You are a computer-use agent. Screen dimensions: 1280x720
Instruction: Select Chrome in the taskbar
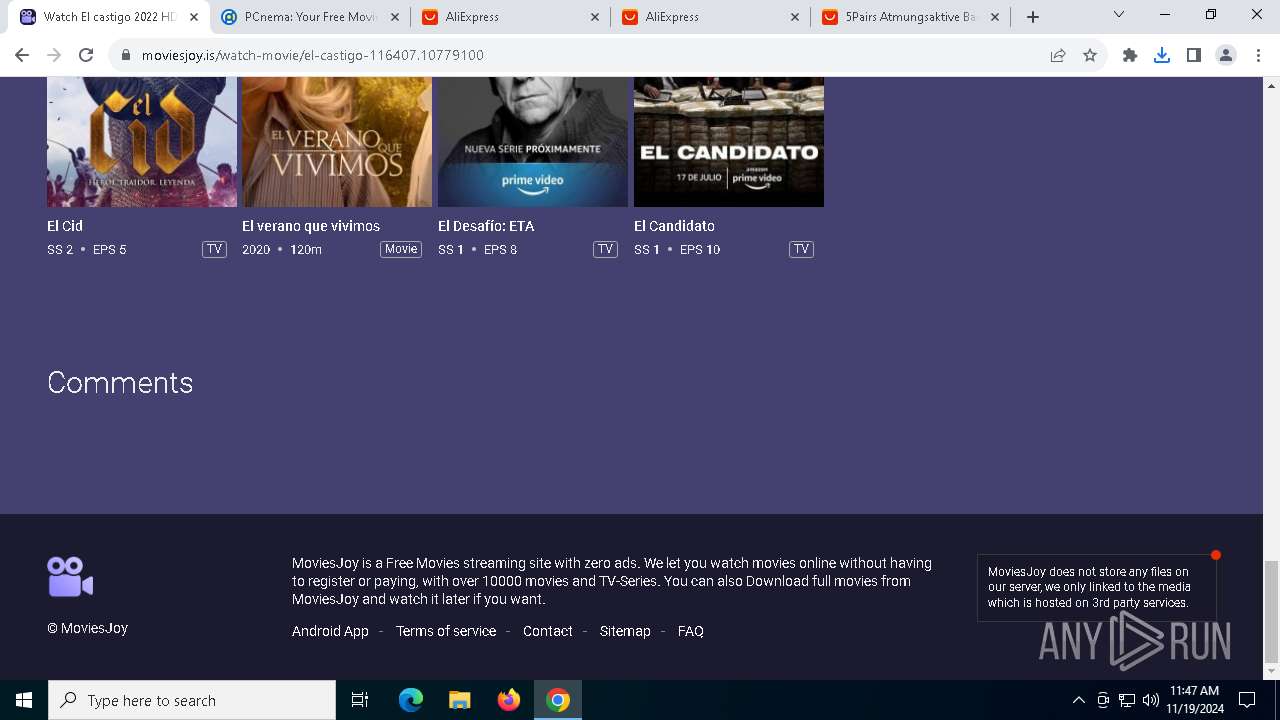pos(558,700)
